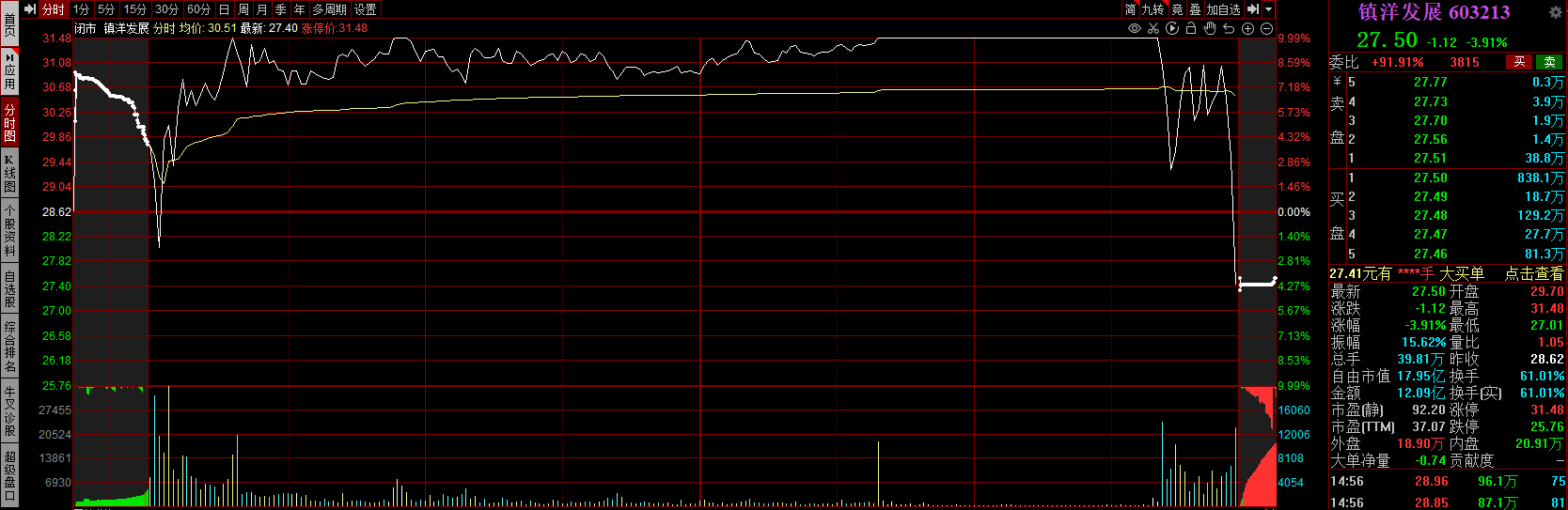The image size is (1568, 510).
Task: Click the 涨停价:31.48 label above chart
Action: (x=334, y=28)
